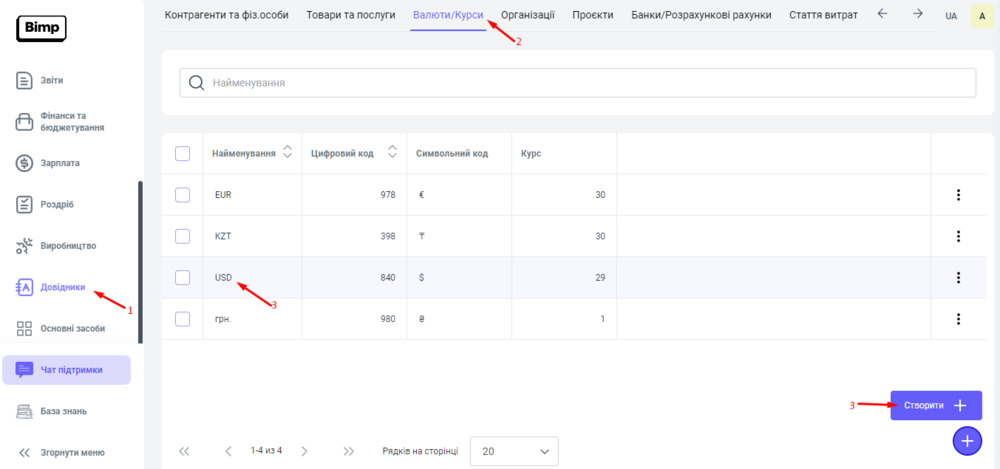The image size is (1000, 469).
Task: Open База знань knowledge base icon
Action: pos(25,411)
